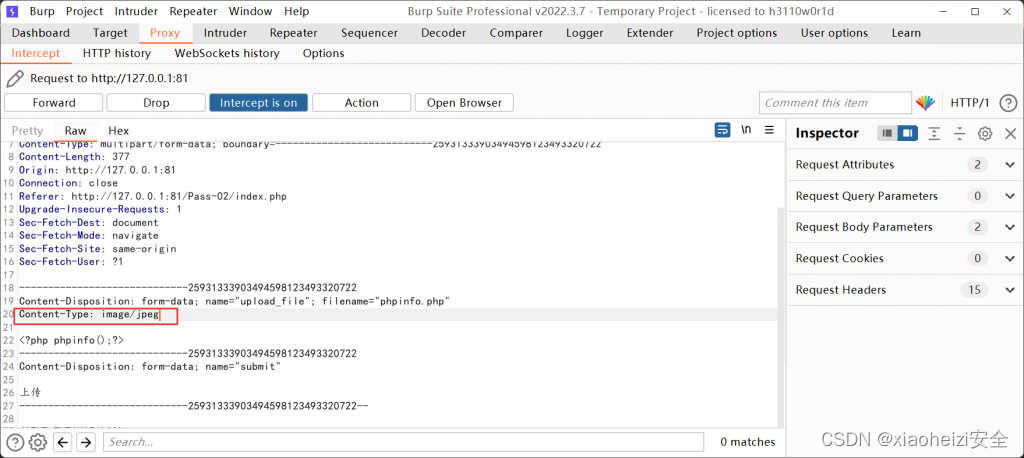Click the pencil edit-target icon
This screenshot has width=1024, height=458.
[15, 78]
